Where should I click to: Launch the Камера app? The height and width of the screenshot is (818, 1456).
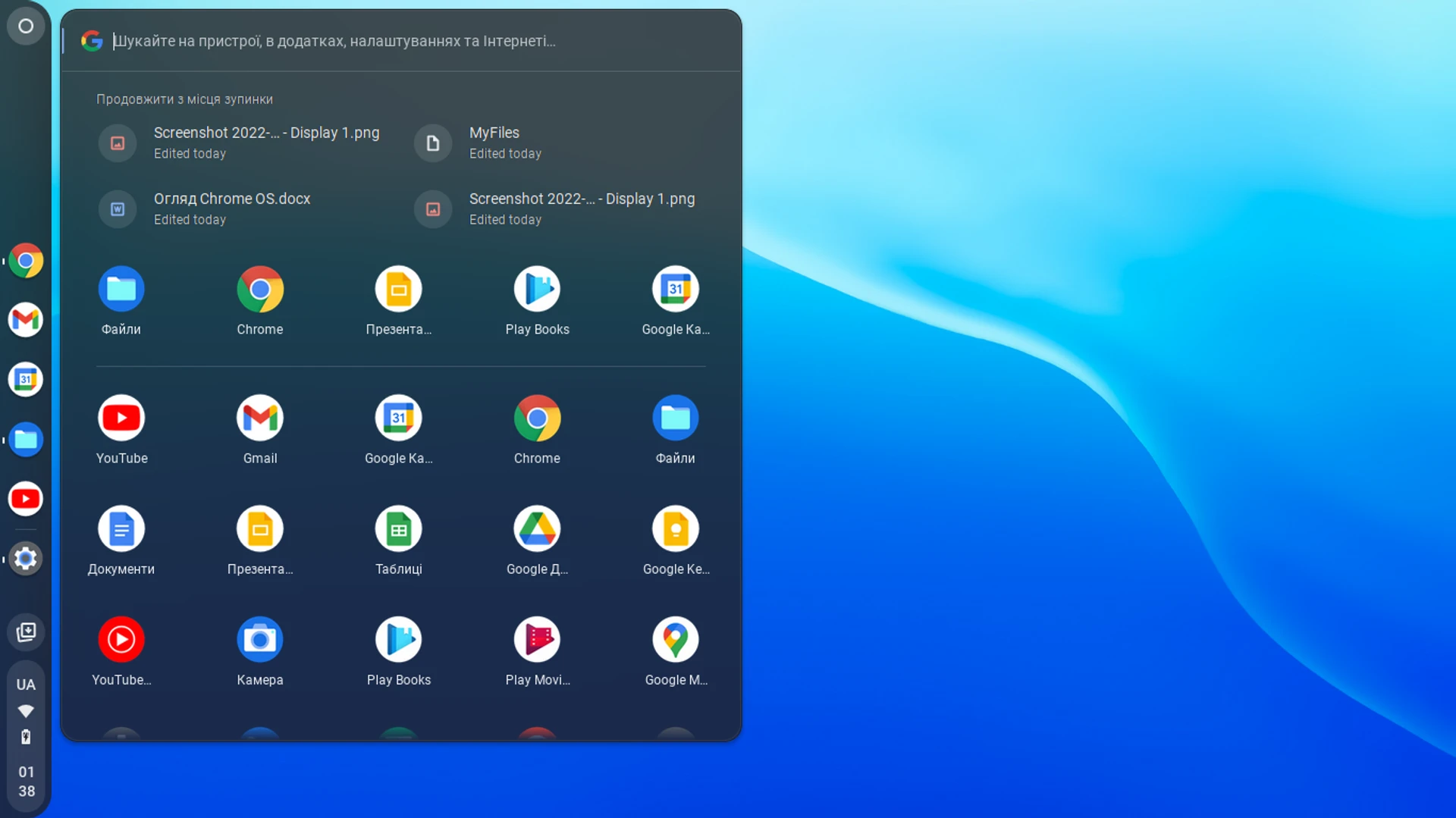point(260,639)
